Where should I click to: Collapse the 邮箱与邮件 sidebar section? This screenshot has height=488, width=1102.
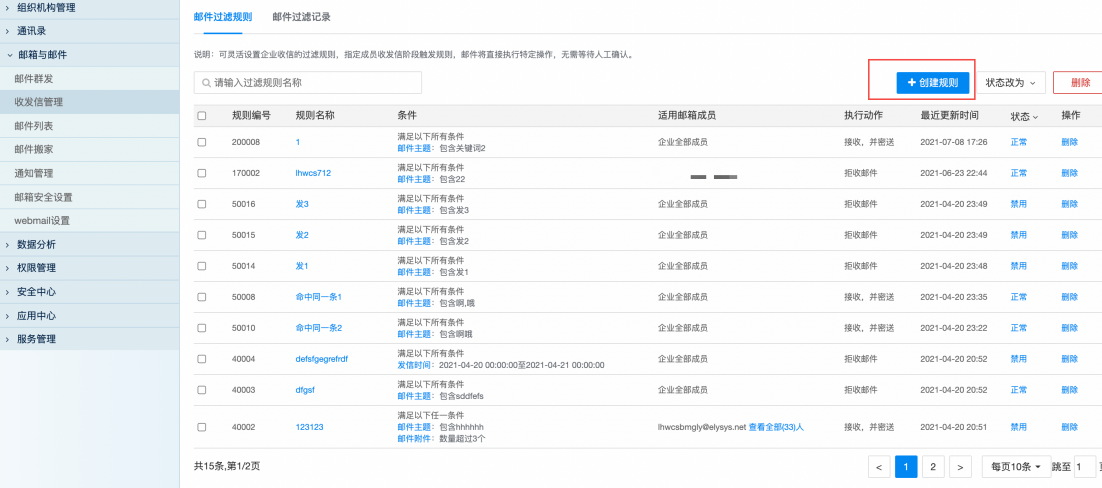42,55
